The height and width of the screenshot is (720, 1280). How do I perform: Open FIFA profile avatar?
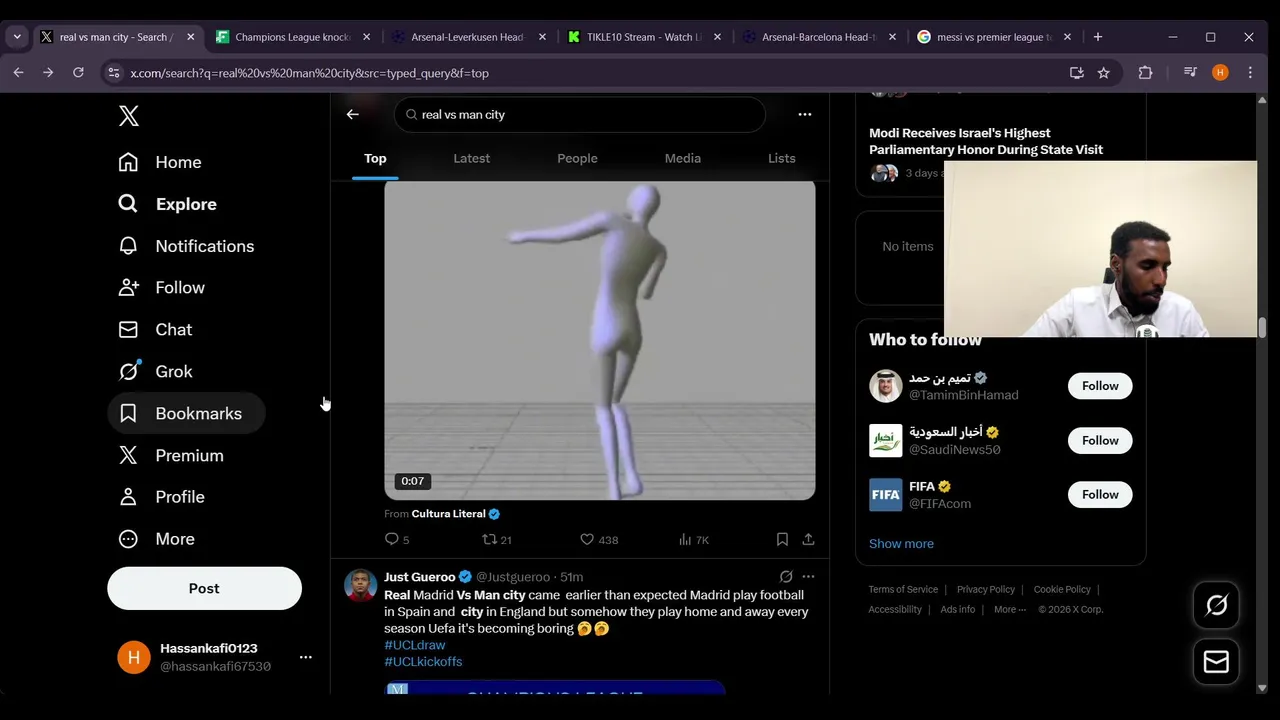[885, 495]
